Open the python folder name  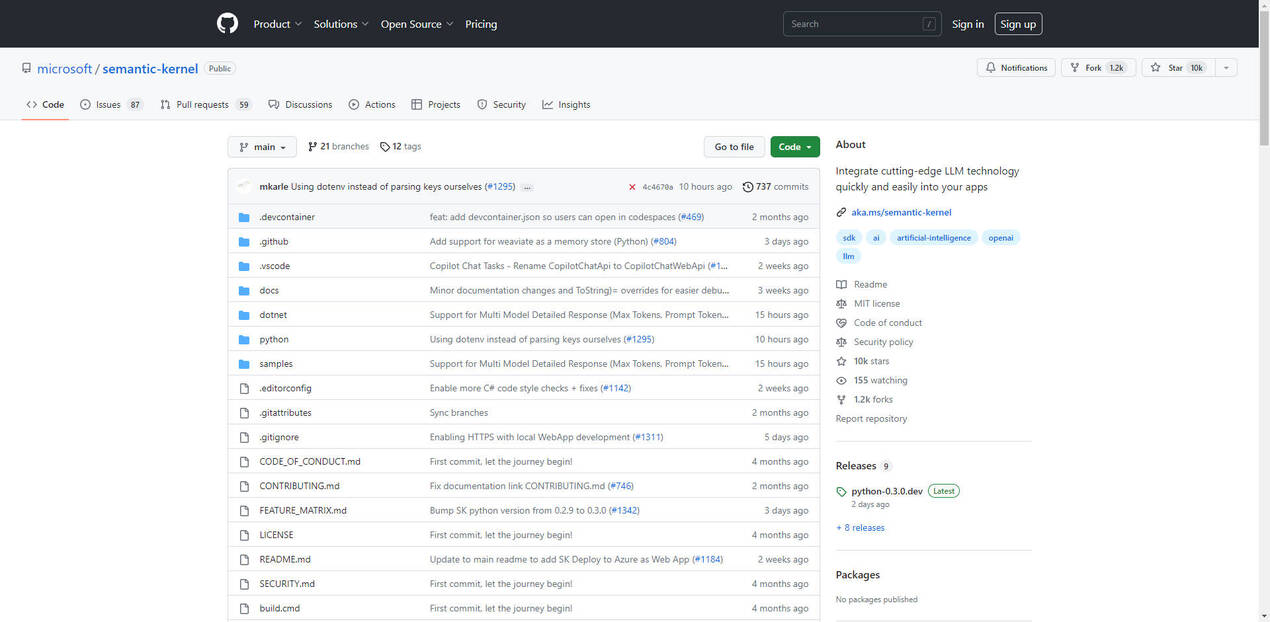tap(274, 340)
